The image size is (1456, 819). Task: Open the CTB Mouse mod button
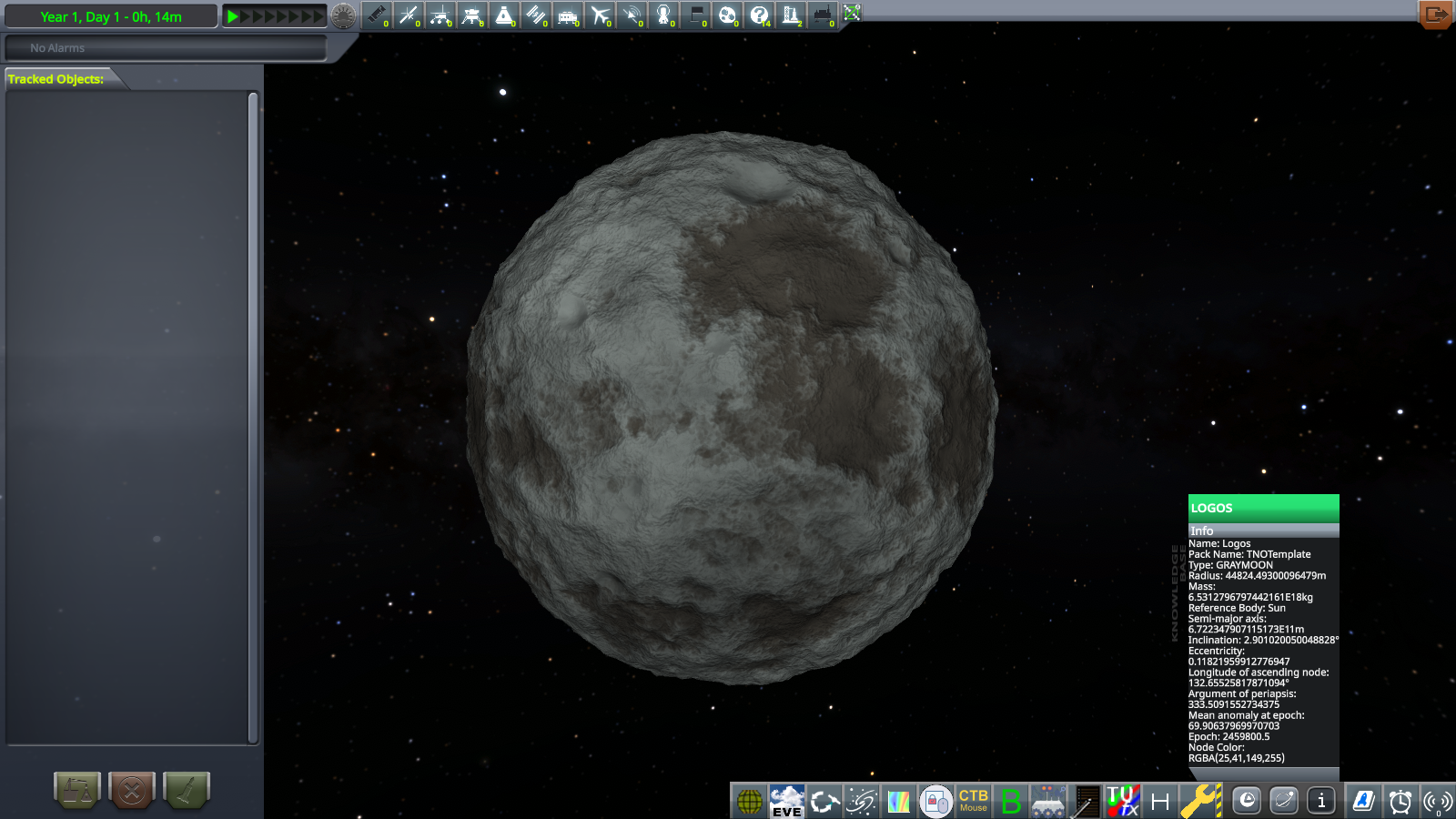(973, 801)
